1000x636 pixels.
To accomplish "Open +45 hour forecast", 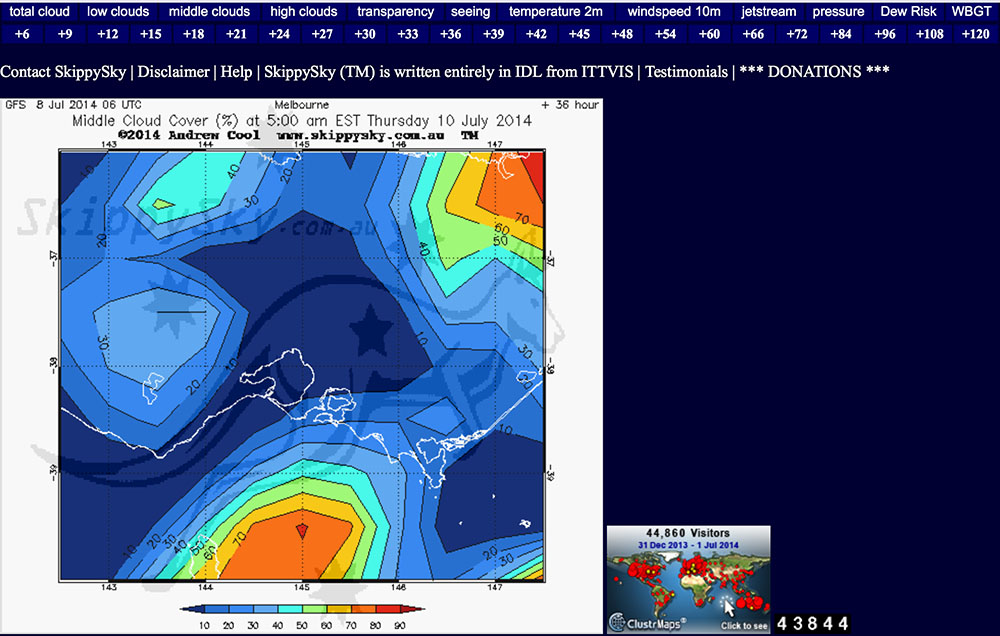I will tap(579, 34).
